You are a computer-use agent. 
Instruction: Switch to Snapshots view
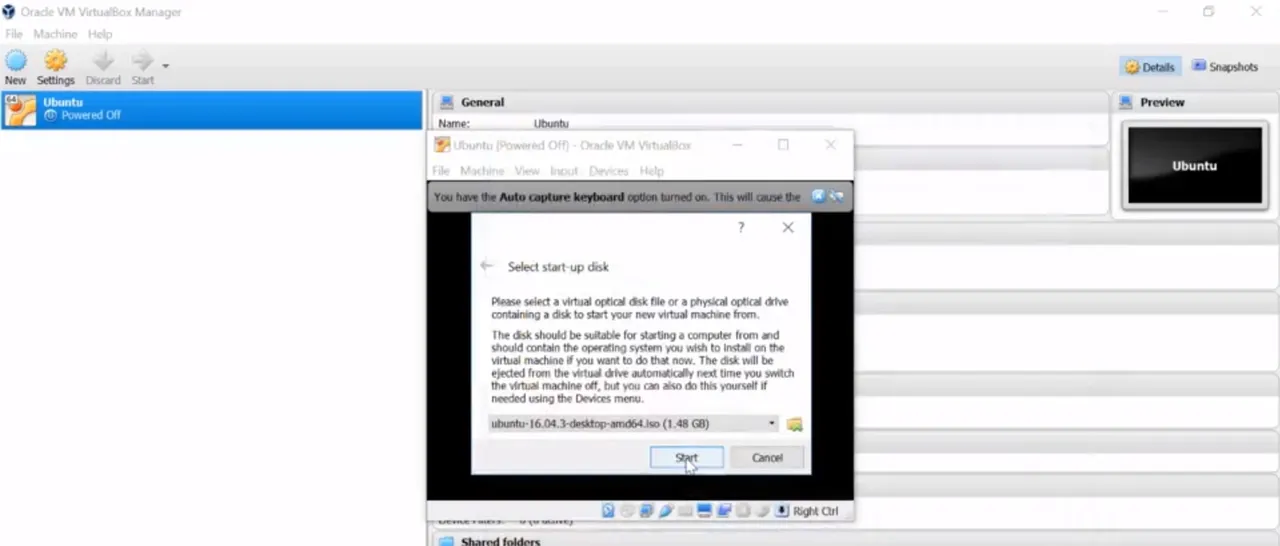click(1225, 67)
